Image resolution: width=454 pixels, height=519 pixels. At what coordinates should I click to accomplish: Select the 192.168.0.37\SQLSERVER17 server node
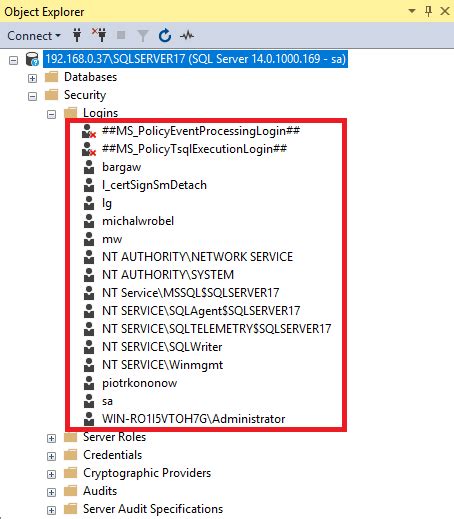195,59
